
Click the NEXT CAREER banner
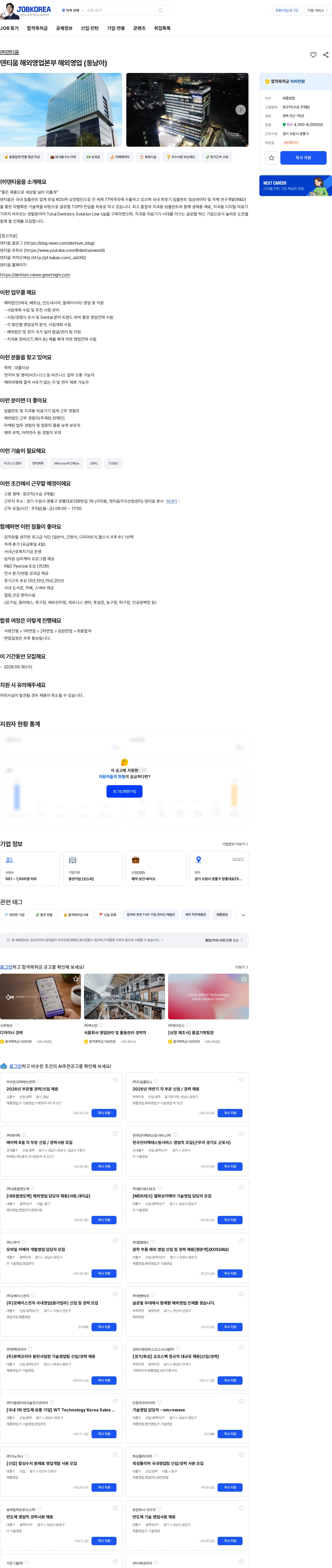pos(295,186)
